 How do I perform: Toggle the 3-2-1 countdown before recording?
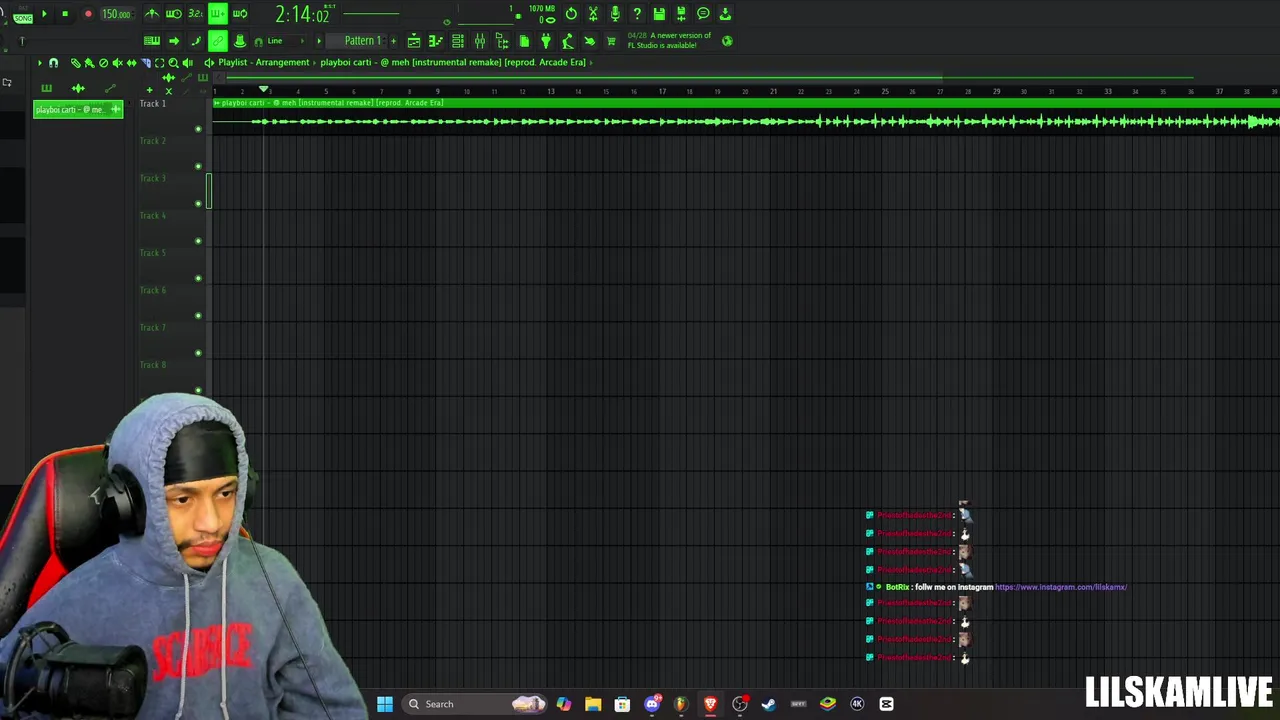point(195,14)
